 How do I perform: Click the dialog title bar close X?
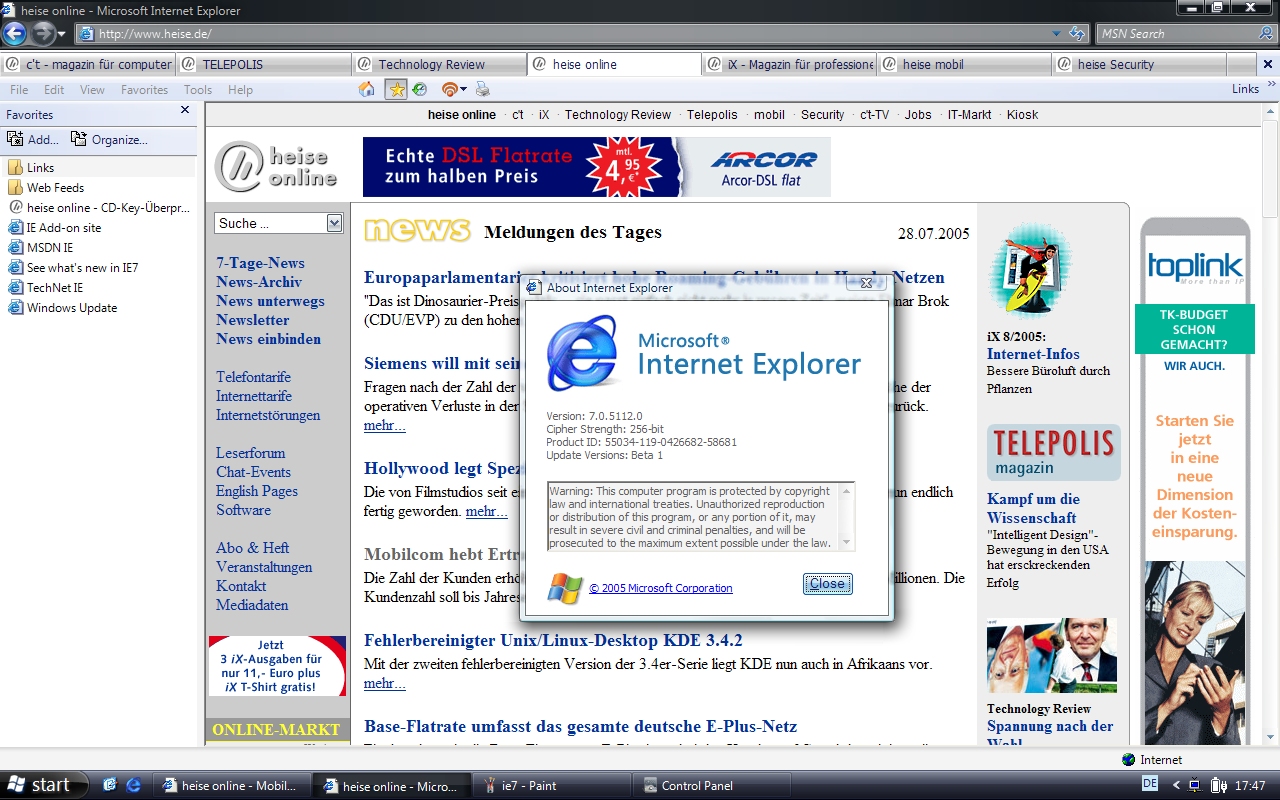click(x=866, y=283)
